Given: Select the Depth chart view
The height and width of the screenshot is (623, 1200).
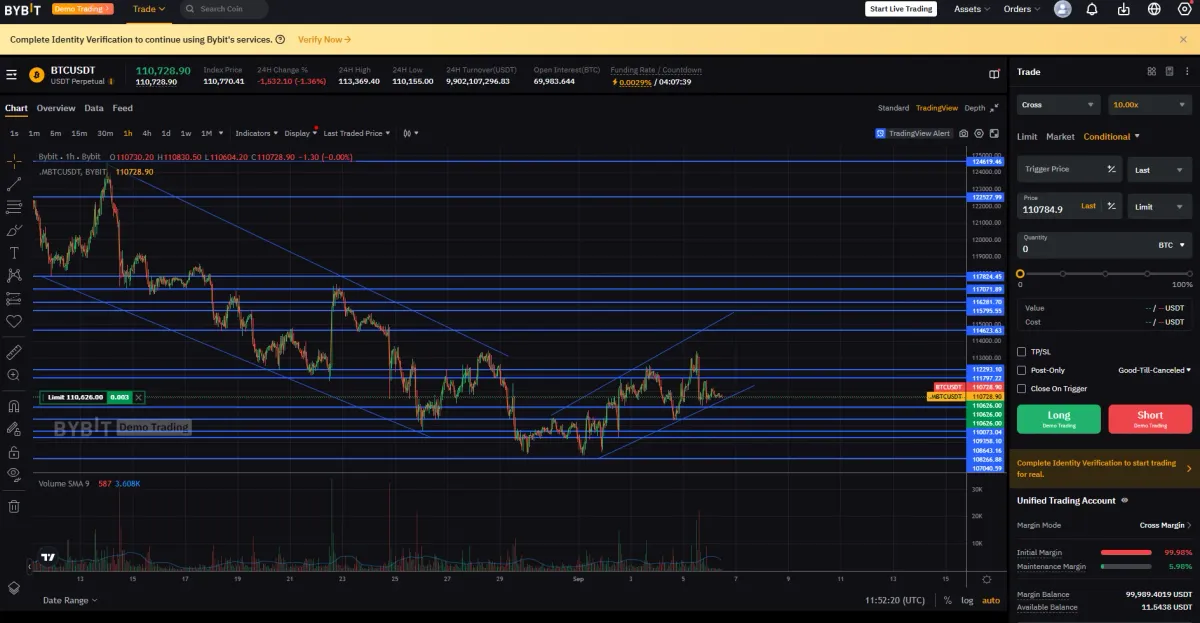Looking at the screenshot, I should coord(974,108).
